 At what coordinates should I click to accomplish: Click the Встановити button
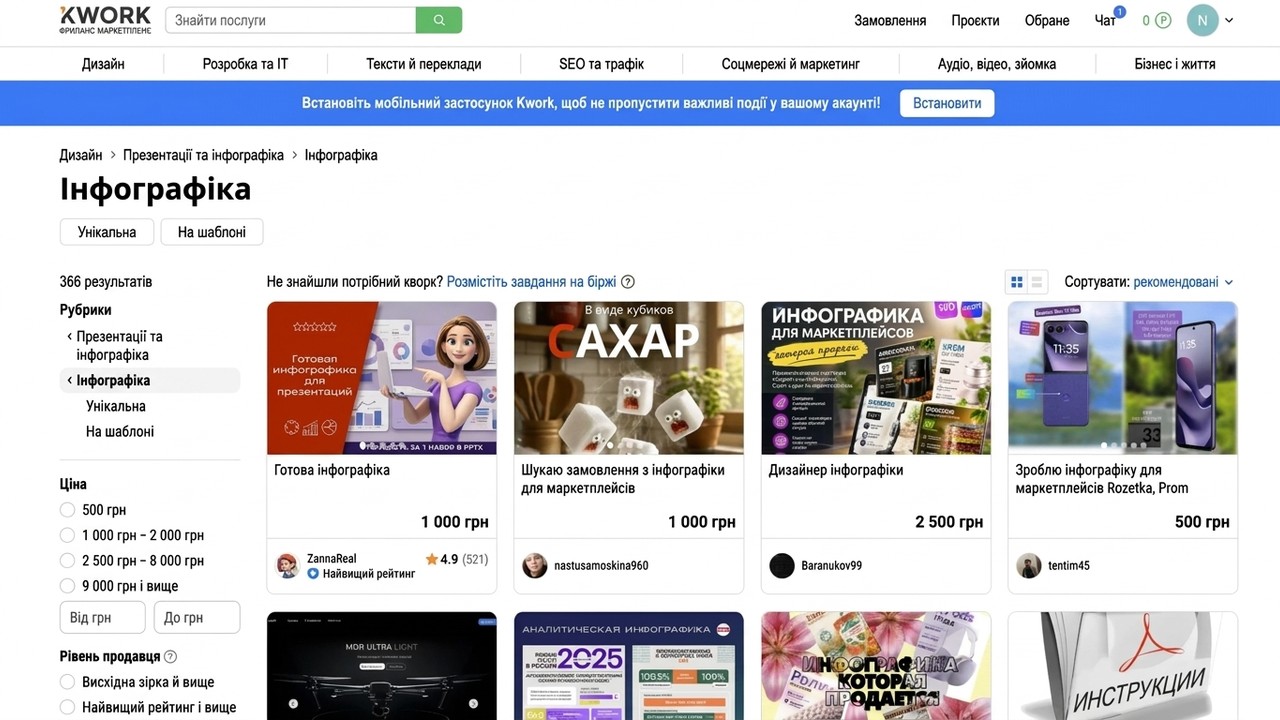click(x=947, y=103)
